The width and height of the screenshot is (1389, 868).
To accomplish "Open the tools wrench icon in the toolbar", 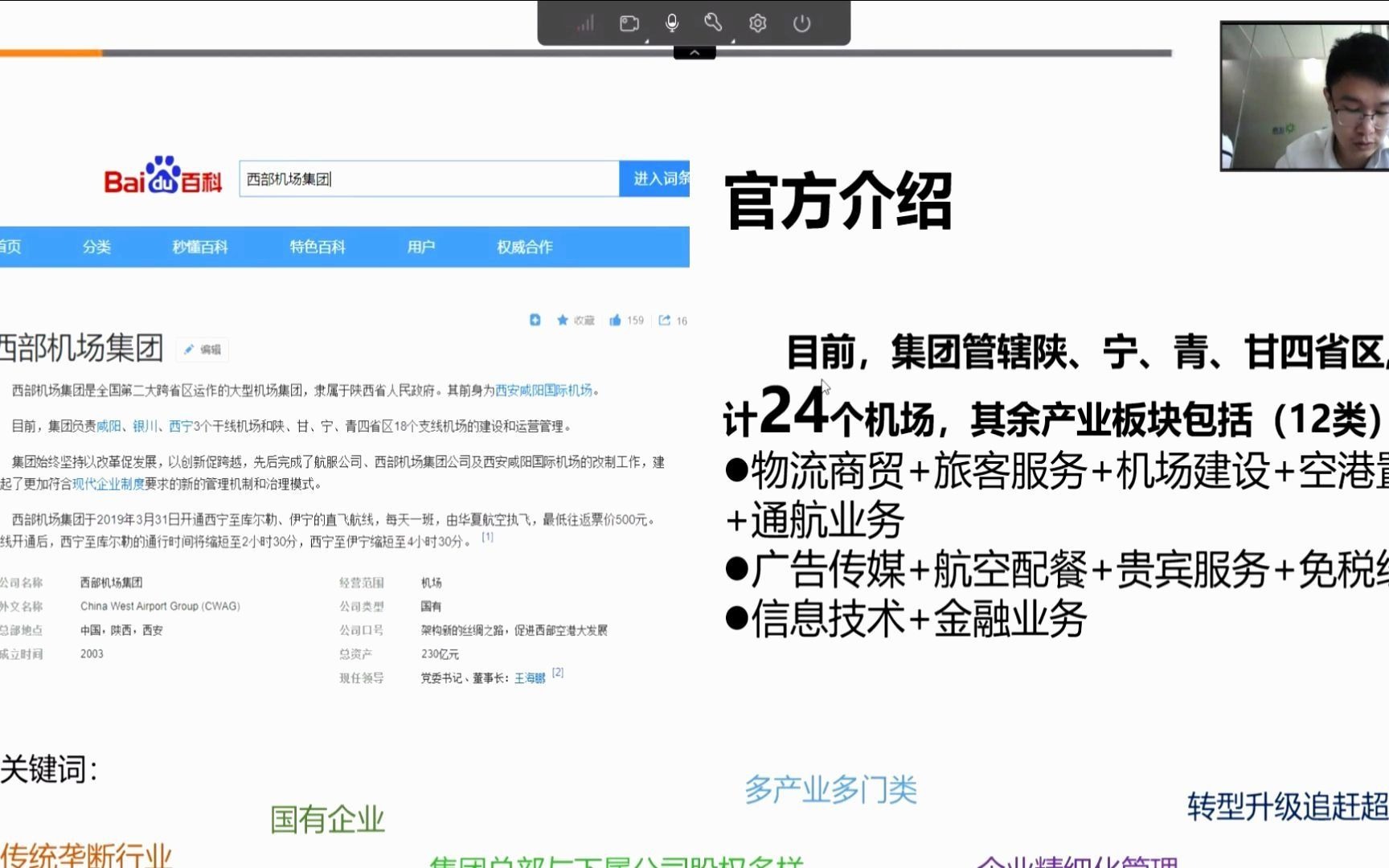I will [x=712, y=23].
